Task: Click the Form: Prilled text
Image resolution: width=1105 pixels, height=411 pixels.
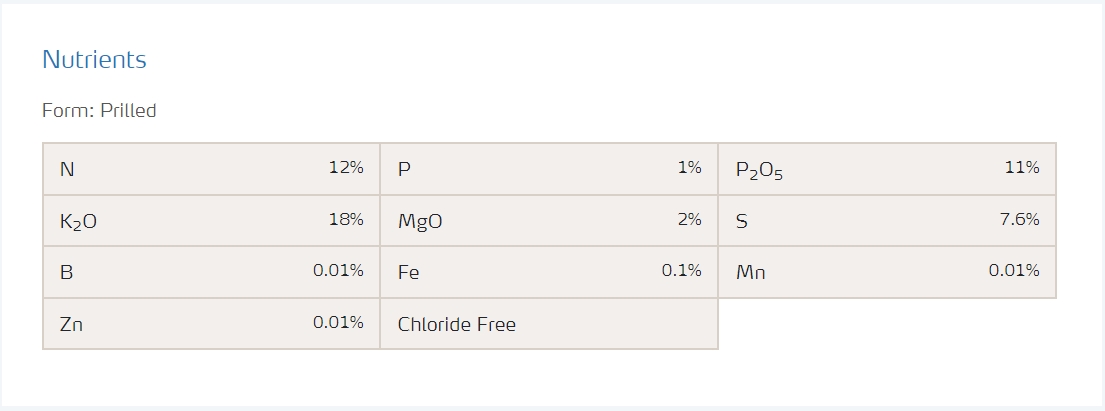Action: 99,110
